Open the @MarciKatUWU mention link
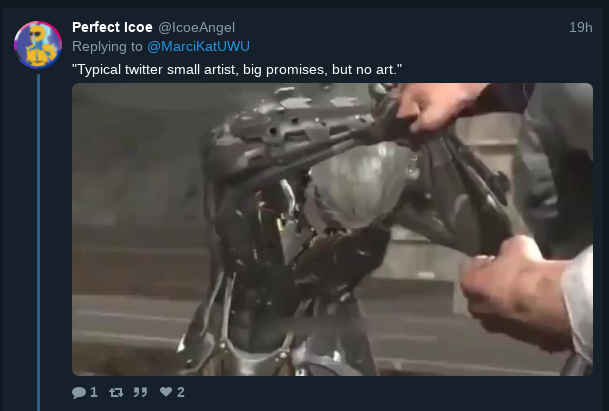 click(198, 47)
